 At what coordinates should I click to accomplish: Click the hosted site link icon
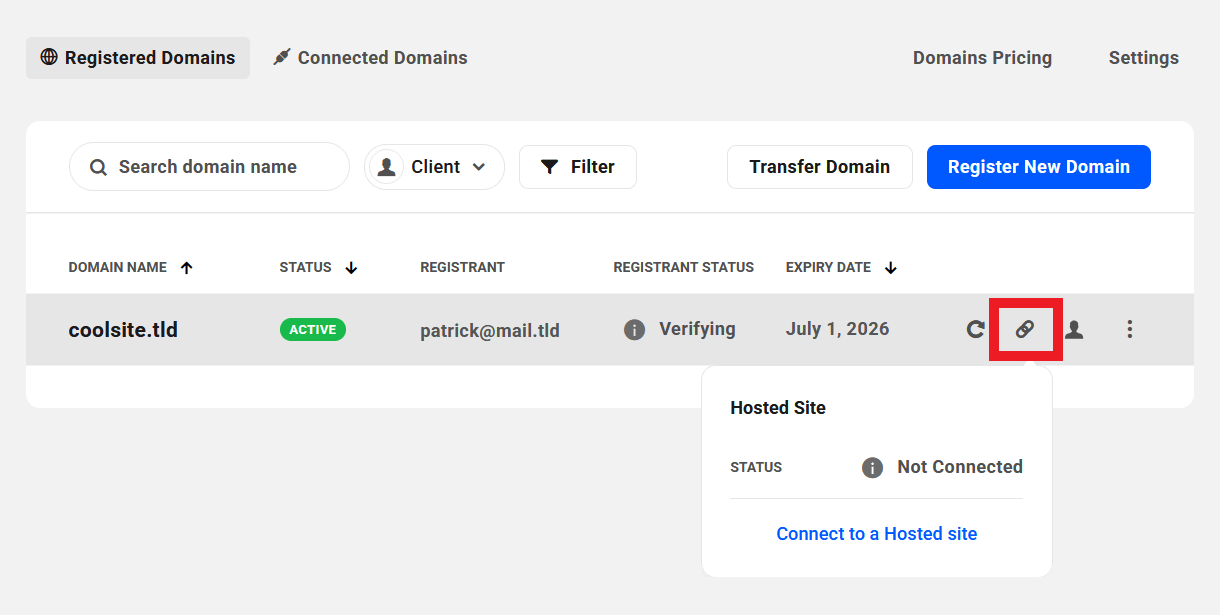click(1025, 329)
